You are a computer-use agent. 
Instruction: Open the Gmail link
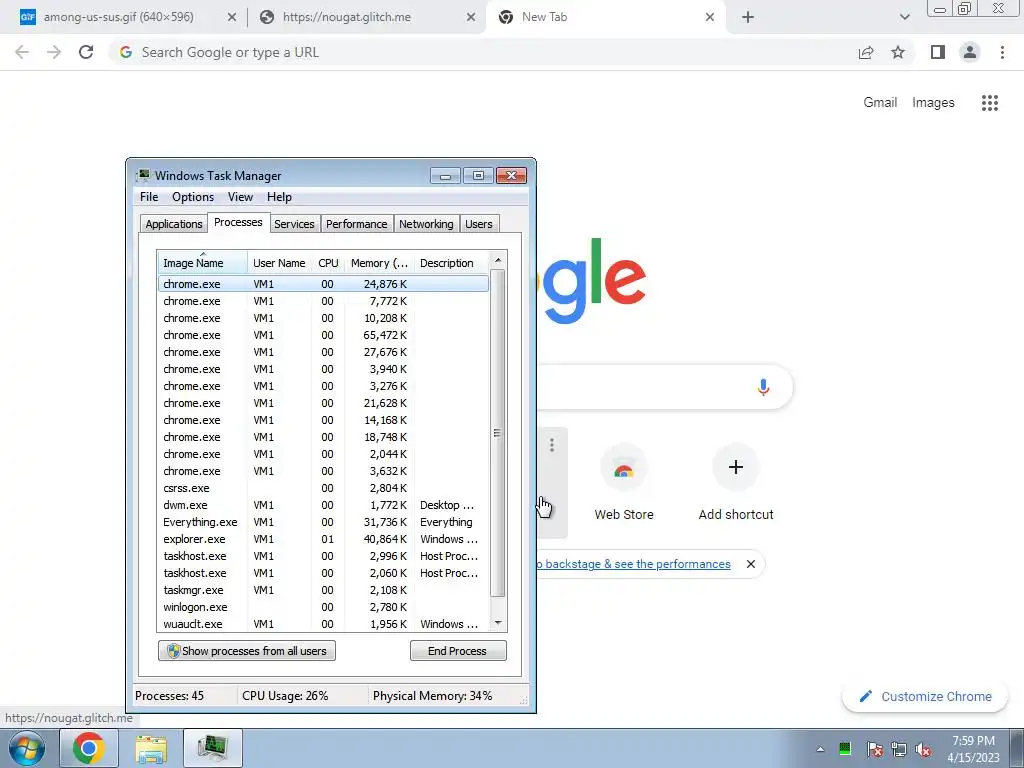click(880, 103)
